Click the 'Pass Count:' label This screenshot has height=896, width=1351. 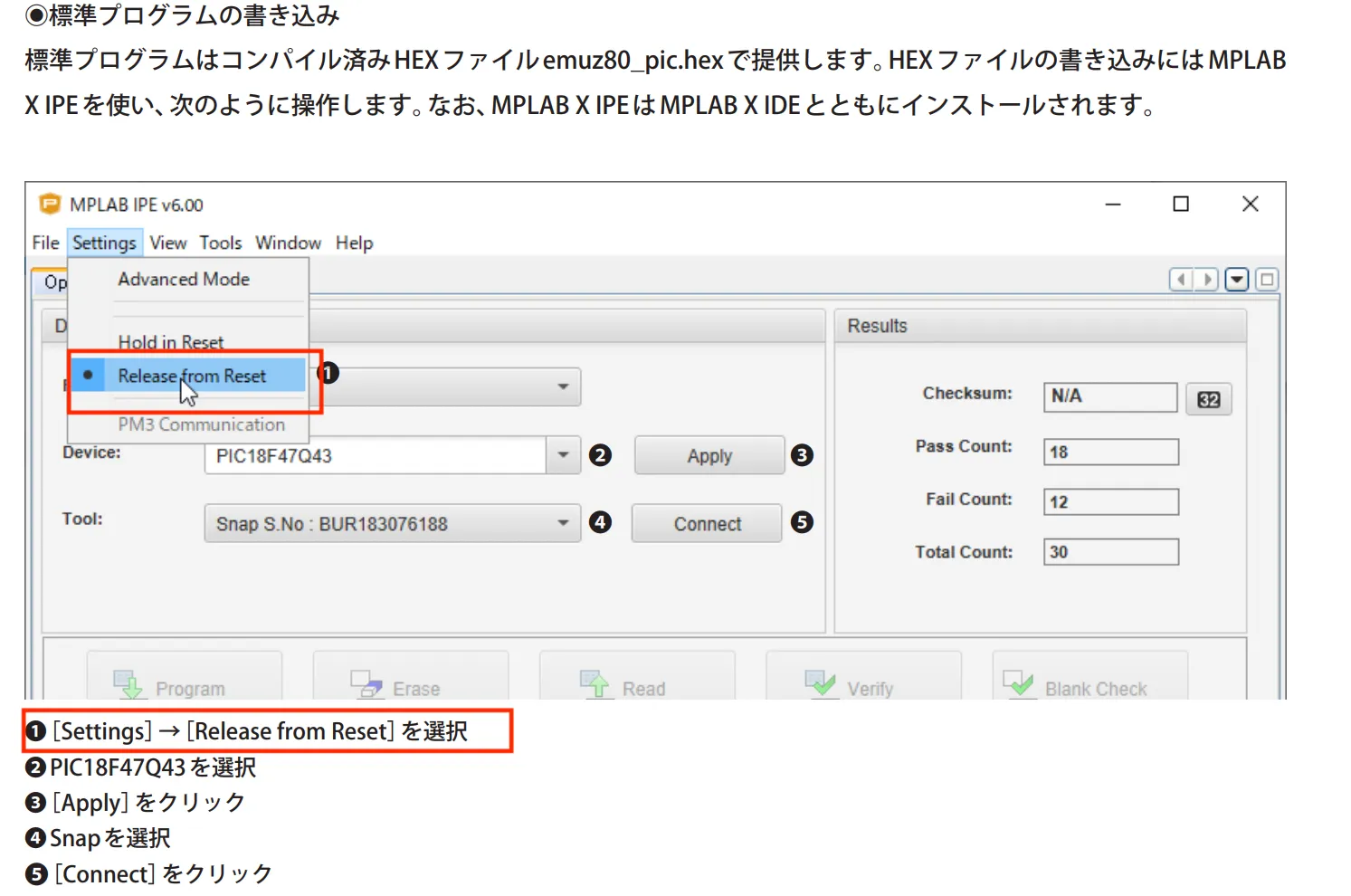pos(964,446)
